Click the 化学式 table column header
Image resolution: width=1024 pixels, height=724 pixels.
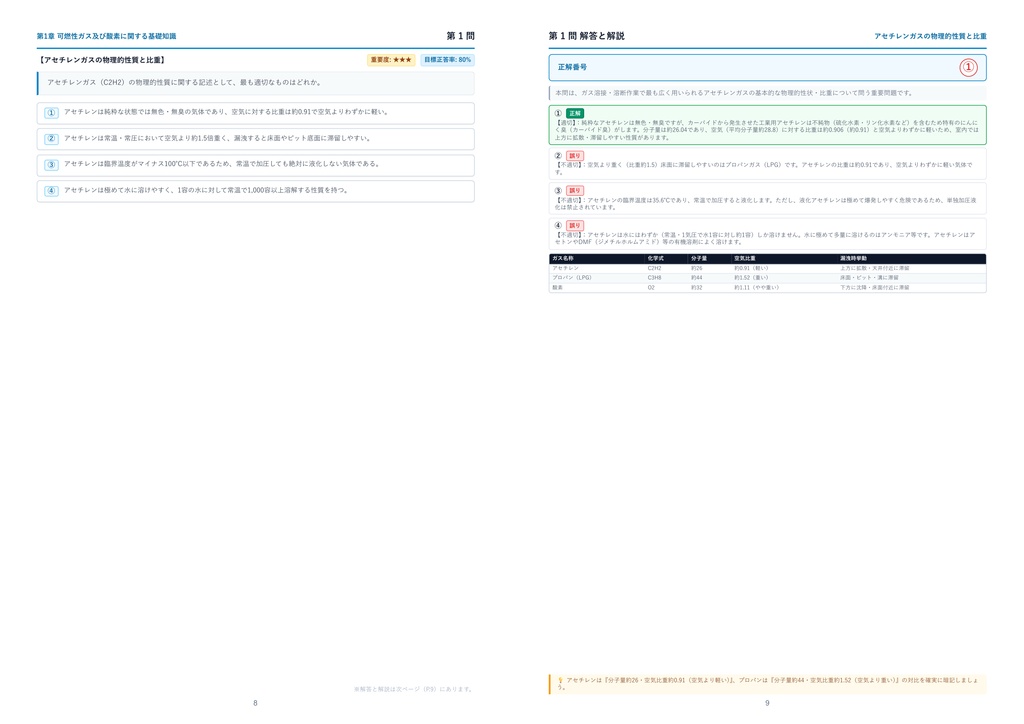pyautogui.click(x=656, y=259)
